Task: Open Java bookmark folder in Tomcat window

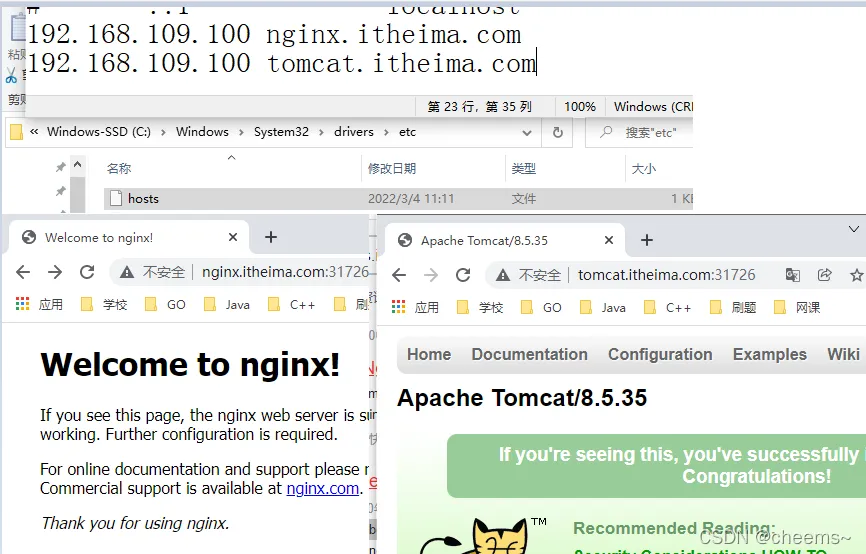Action: 603,308
